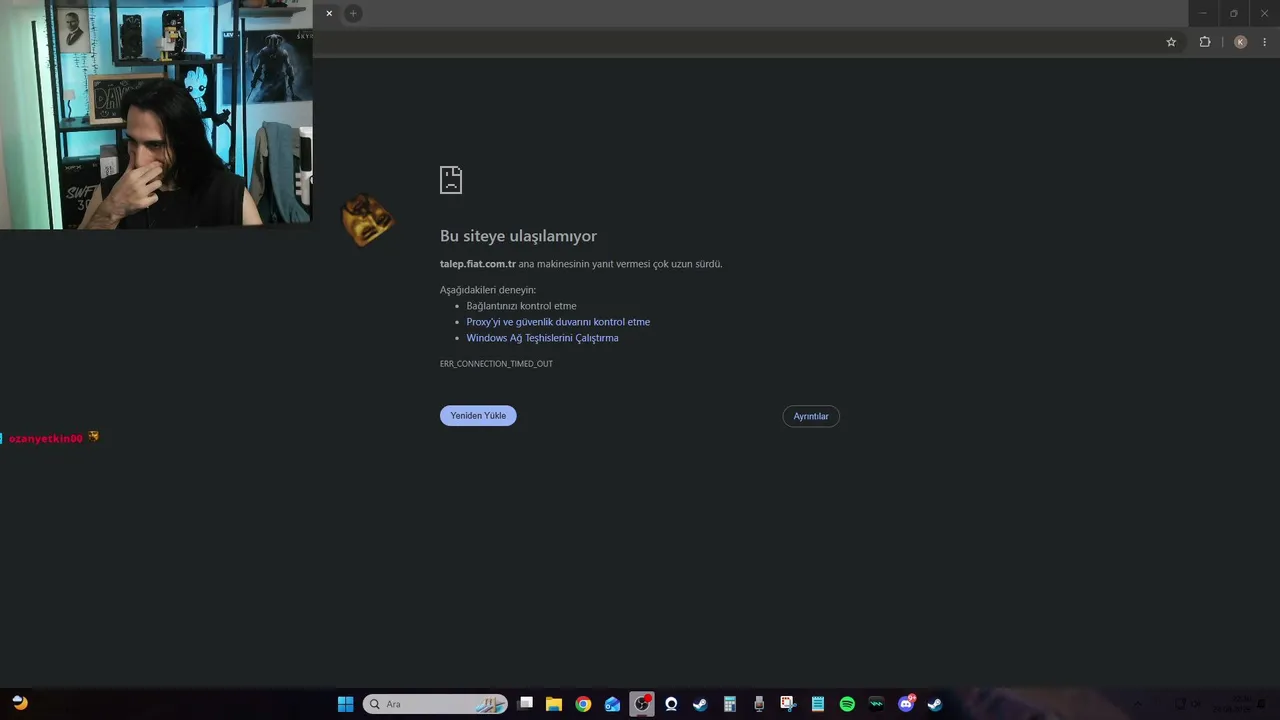
Task: Bookmark this page with the star icon
Action: (x=1171, y=42)
